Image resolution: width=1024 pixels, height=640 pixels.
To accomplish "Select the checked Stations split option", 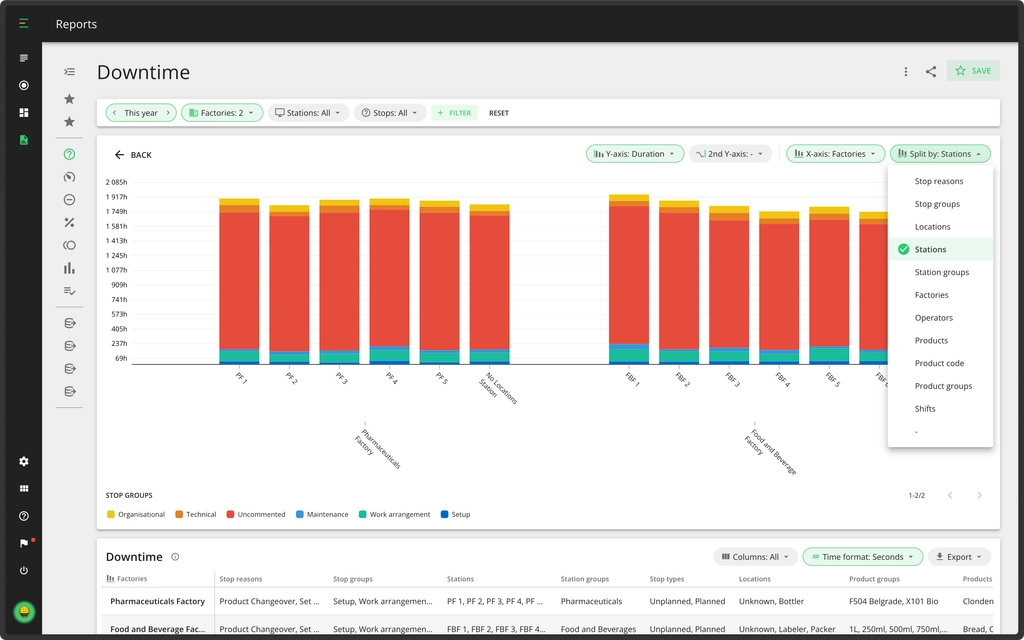I will [x=940, y=249].
